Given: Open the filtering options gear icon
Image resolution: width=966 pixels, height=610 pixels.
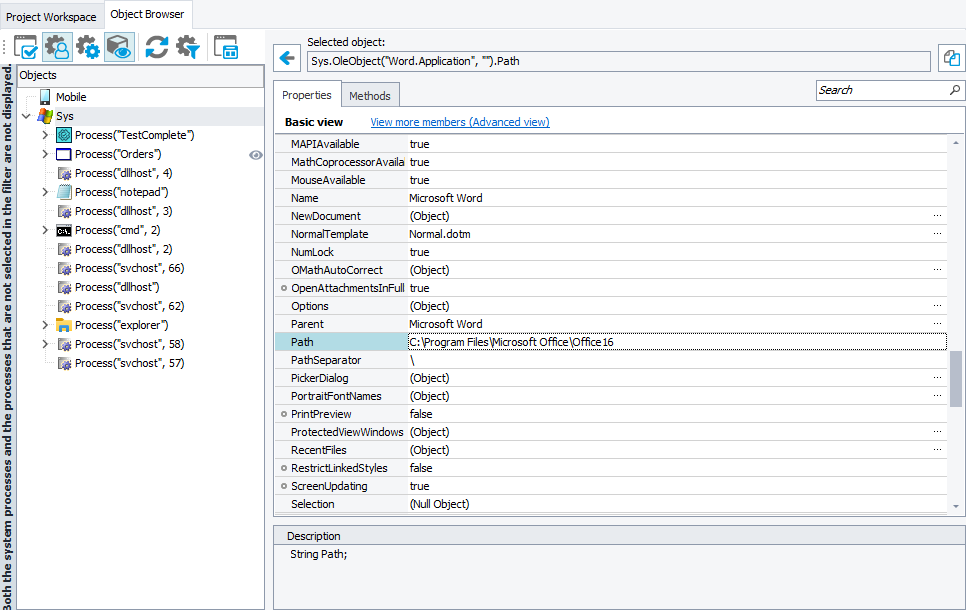Looking at the screenshot, I should 186,47.
